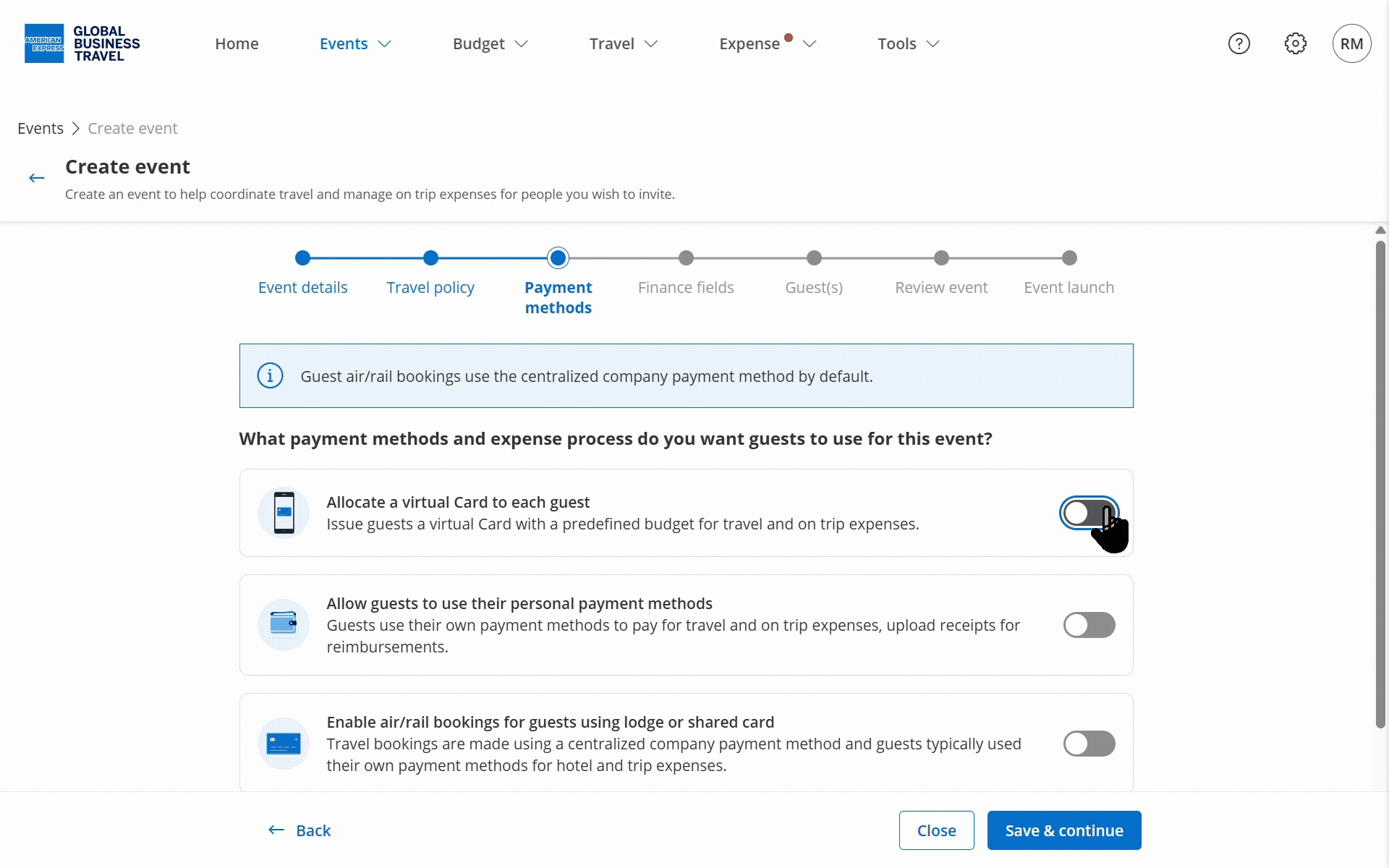The image size is (1389, 868).
Task: Expand the Budget dropdown menu
Action: (490, 43)
